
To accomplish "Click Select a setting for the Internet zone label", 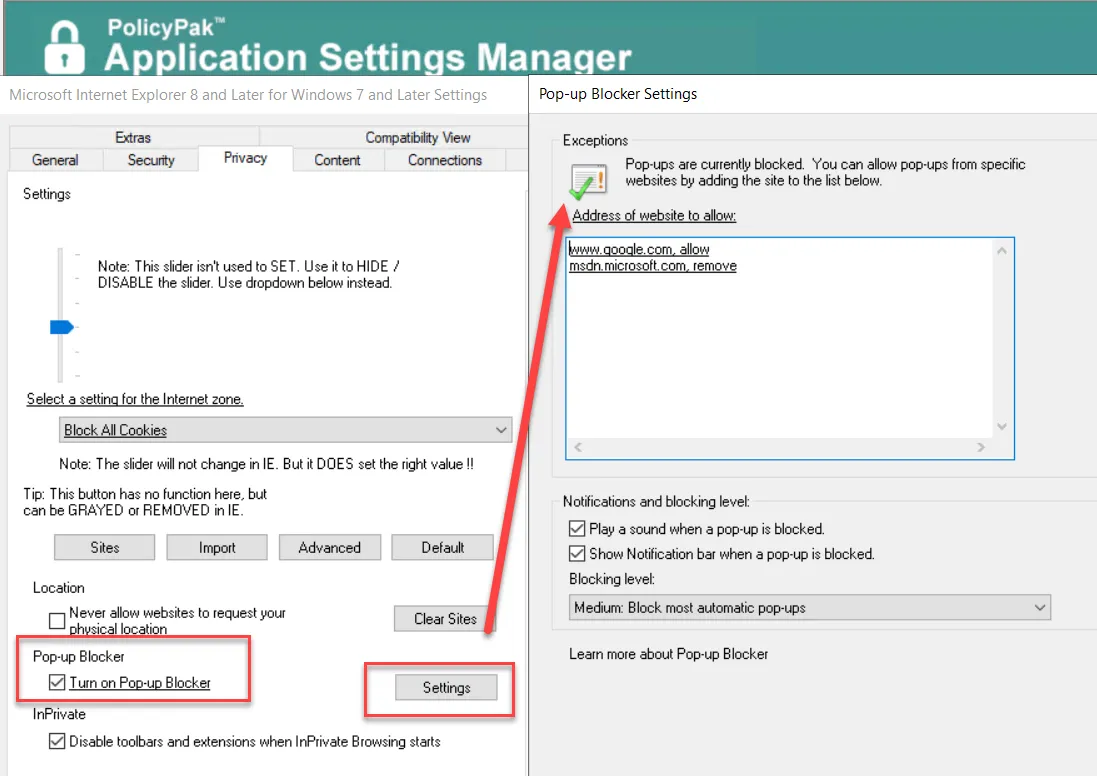I will coord(135,399).
